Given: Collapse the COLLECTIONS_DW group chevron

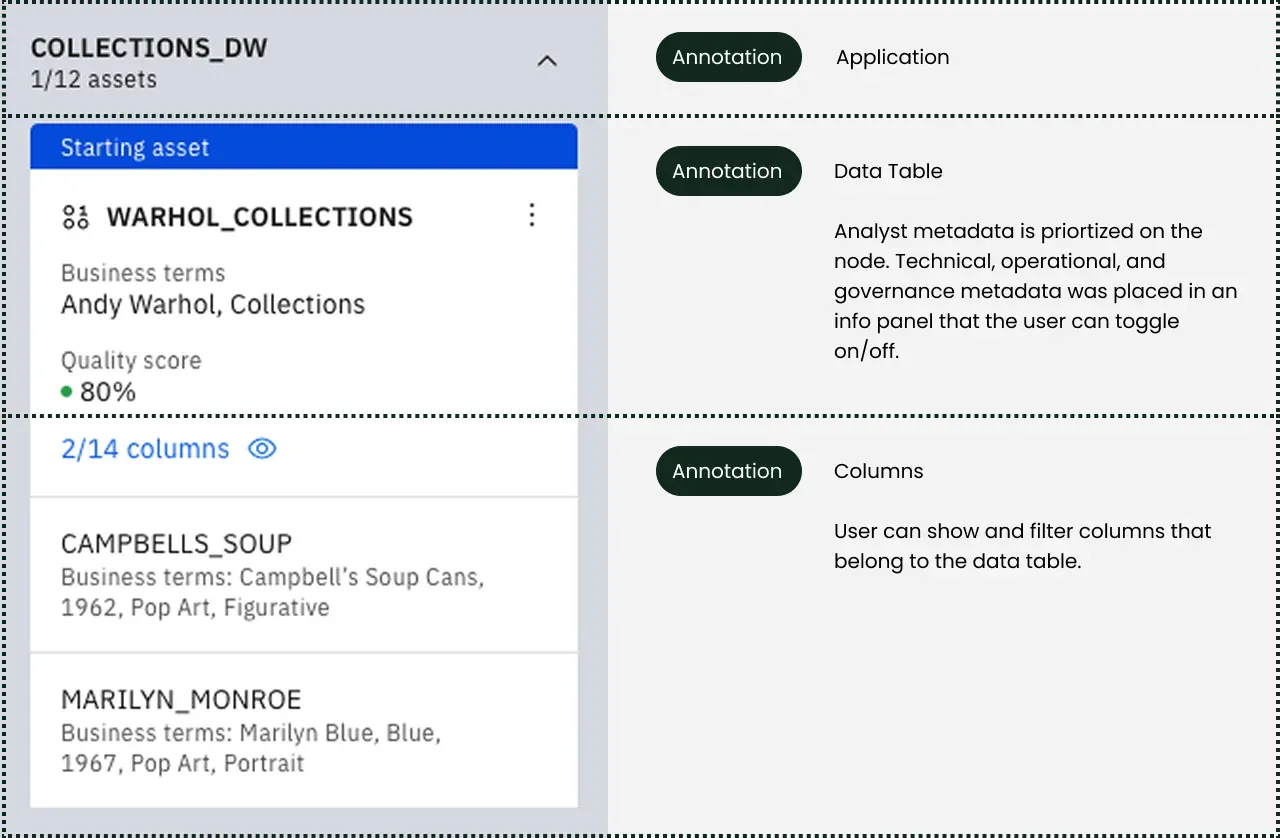Looking at the screenshot, I should pyautogui.click(x=546, y=61).
